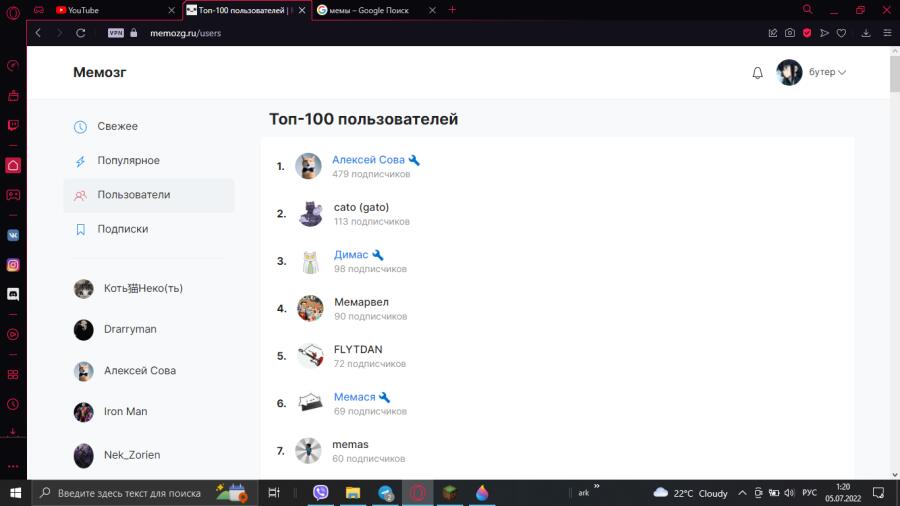The height and width of the screenshot is (506, 900).
Task: Open the Димас user profile
Action: (351, 255)
